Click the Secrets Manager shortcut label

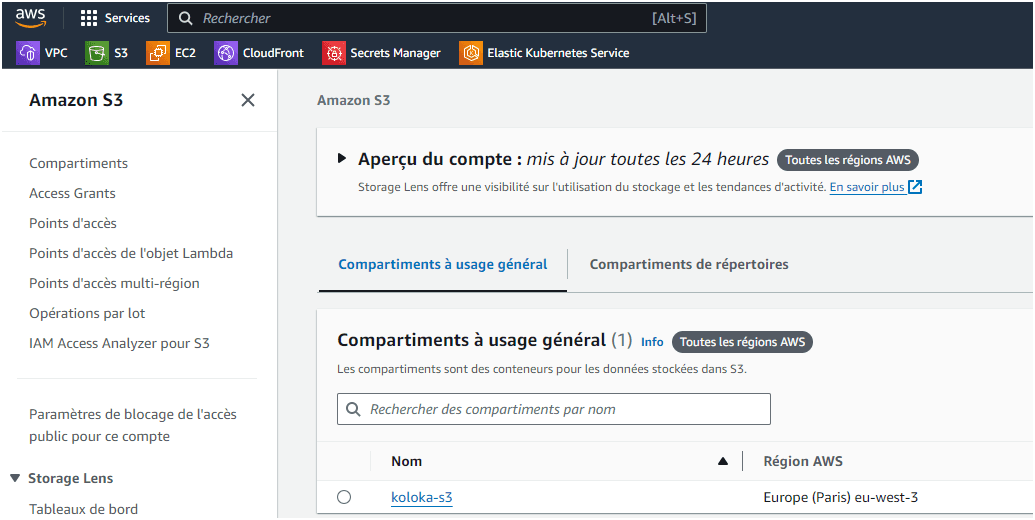395,53
